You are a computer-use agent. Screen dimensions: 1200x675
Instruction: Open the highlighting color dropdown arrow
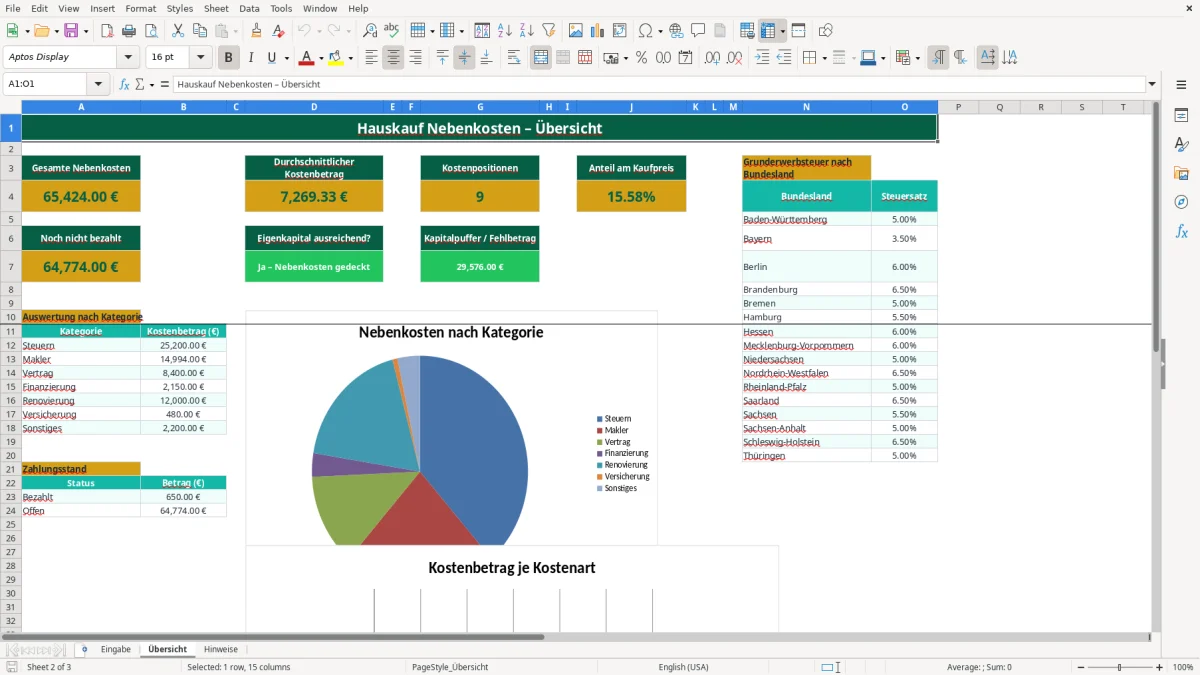(350, 58)
